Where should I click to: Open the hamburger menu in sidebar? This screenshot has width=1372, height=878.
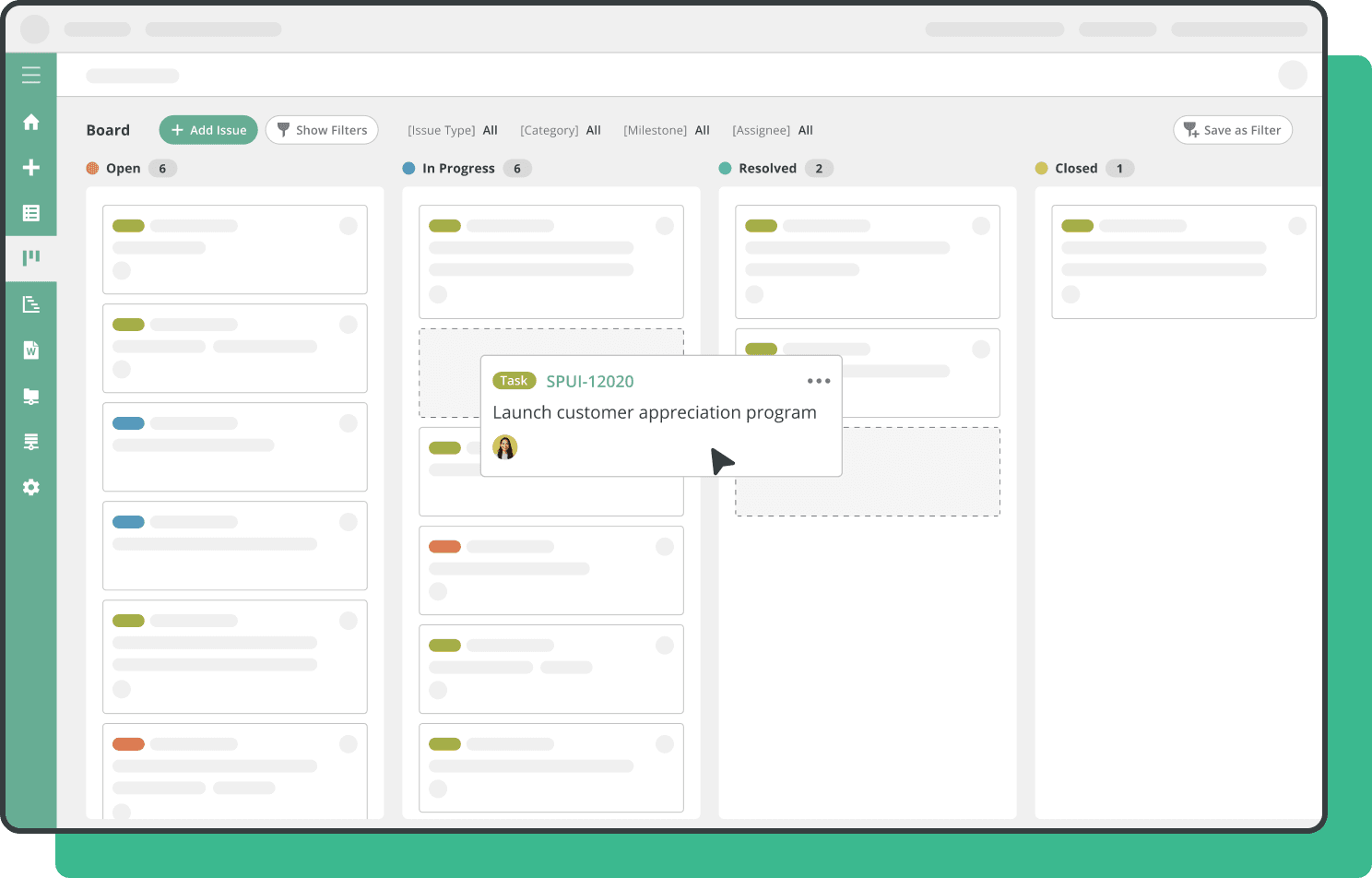31,76
